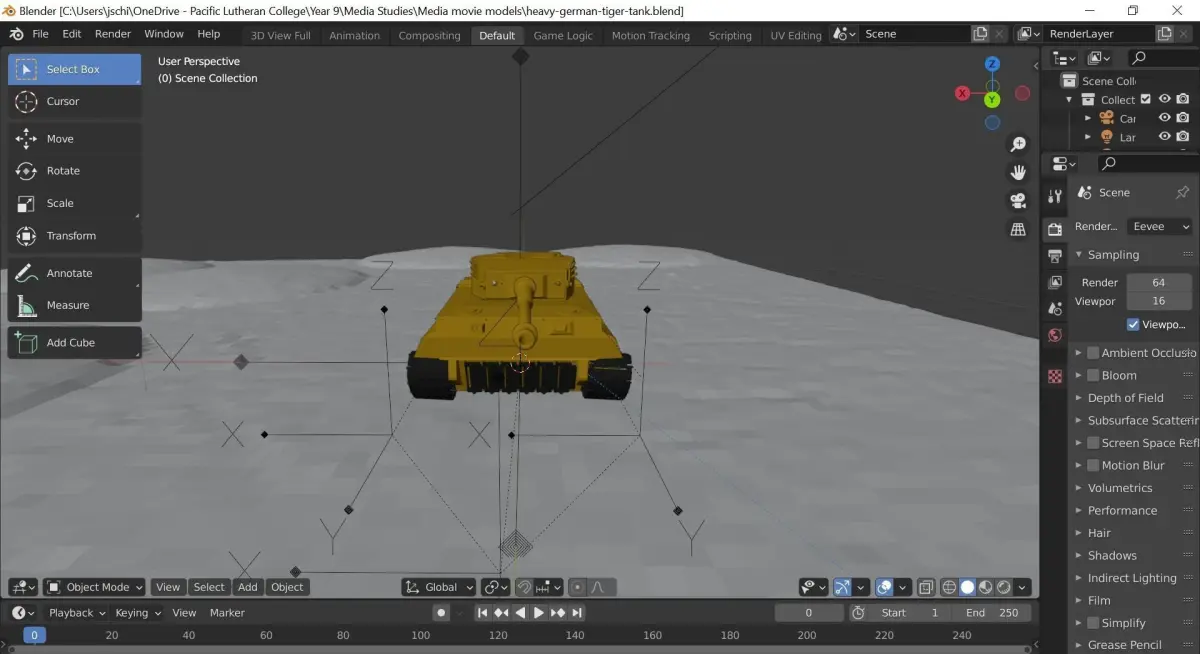Collapse the Sampling panel
The width and height of the screenshot is (1200, 654).
pyautogui.click(x=1079, y=255)
